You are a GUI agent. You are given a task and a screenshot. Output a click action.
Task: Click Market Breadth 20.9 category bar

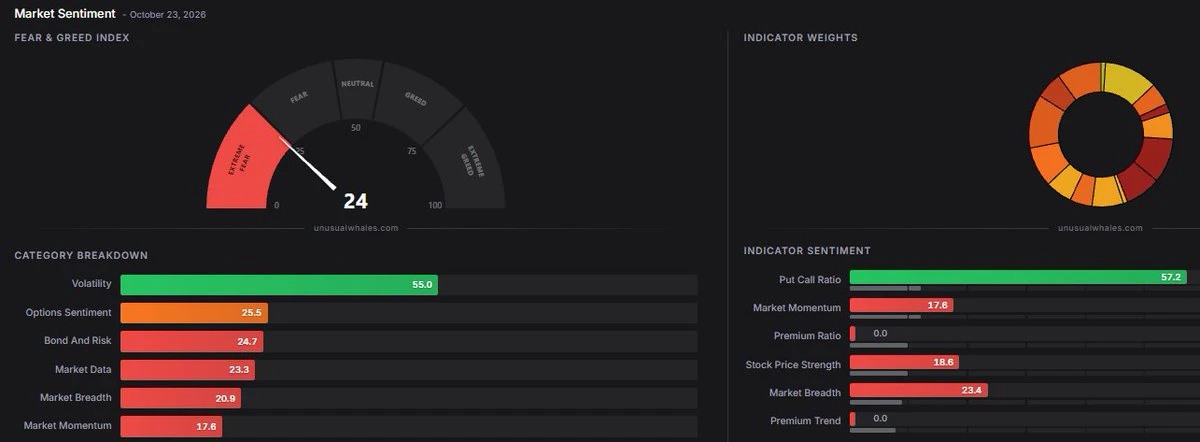[181, 398]
